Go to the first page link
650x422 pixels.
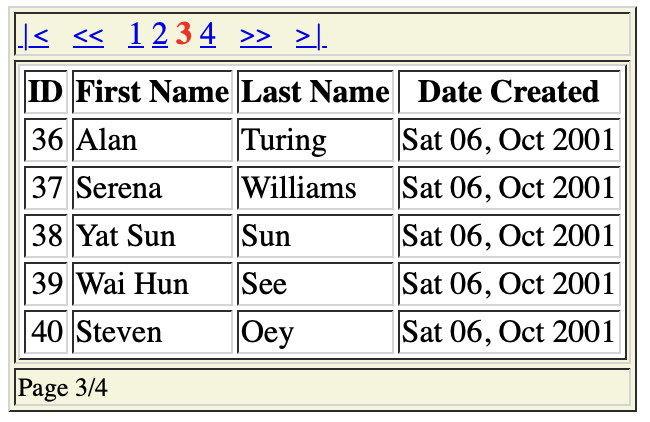pyautogui.click(x=34, y=36)
